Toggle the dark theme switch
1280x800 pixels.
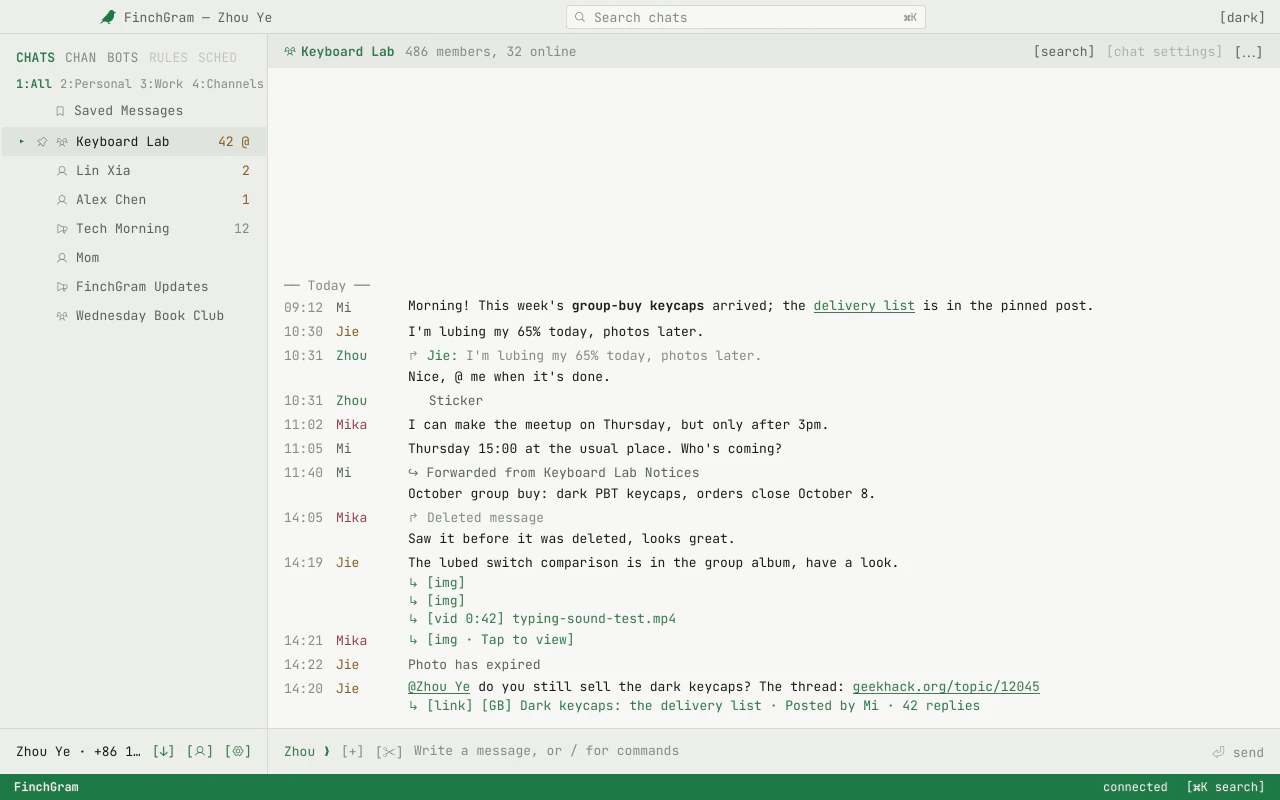(x=1242, y=17)
